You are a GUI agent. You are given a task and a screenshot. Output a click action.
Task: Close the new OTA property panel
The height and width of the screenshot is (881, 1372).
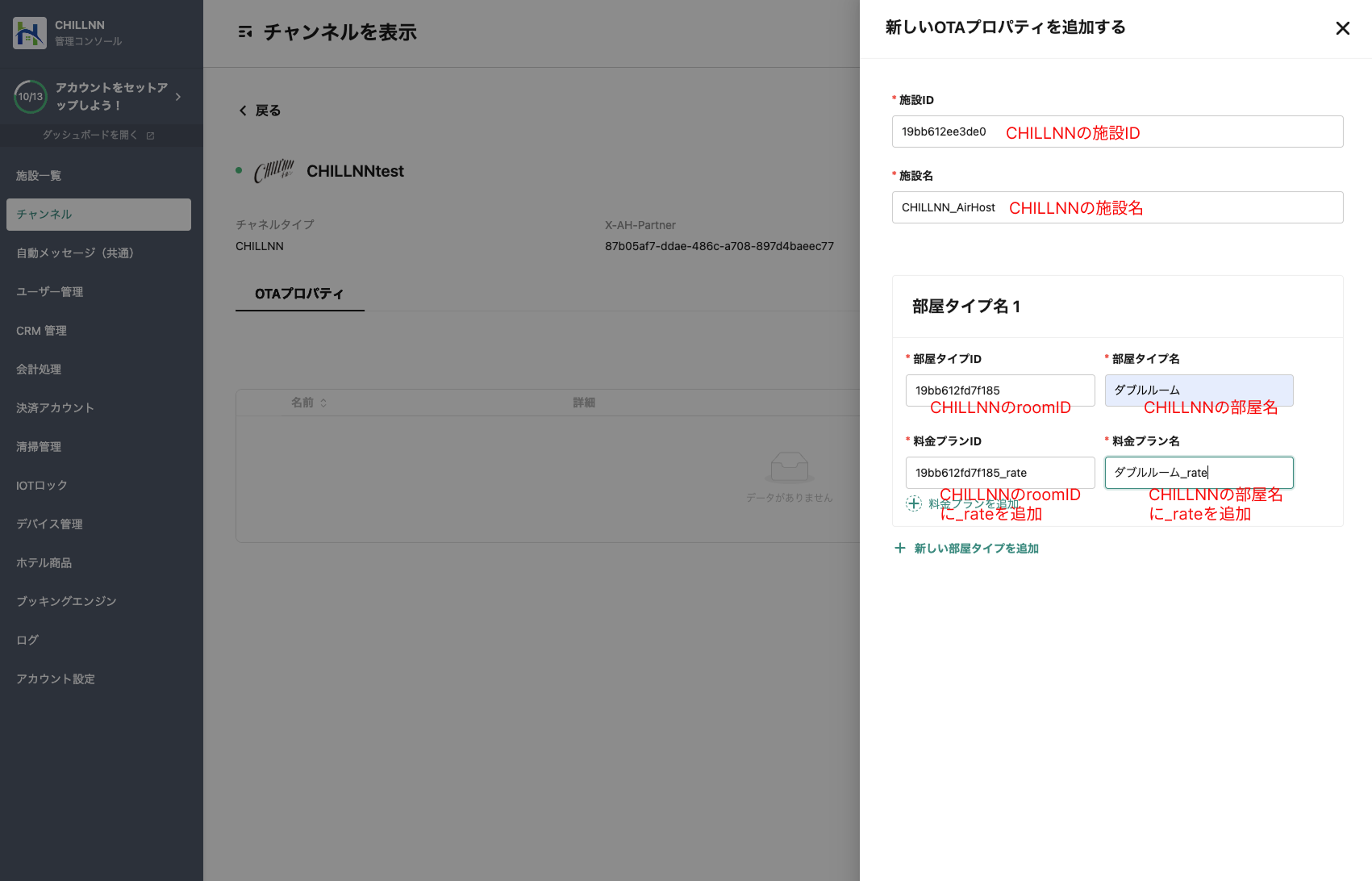(x=1342, y=28)
